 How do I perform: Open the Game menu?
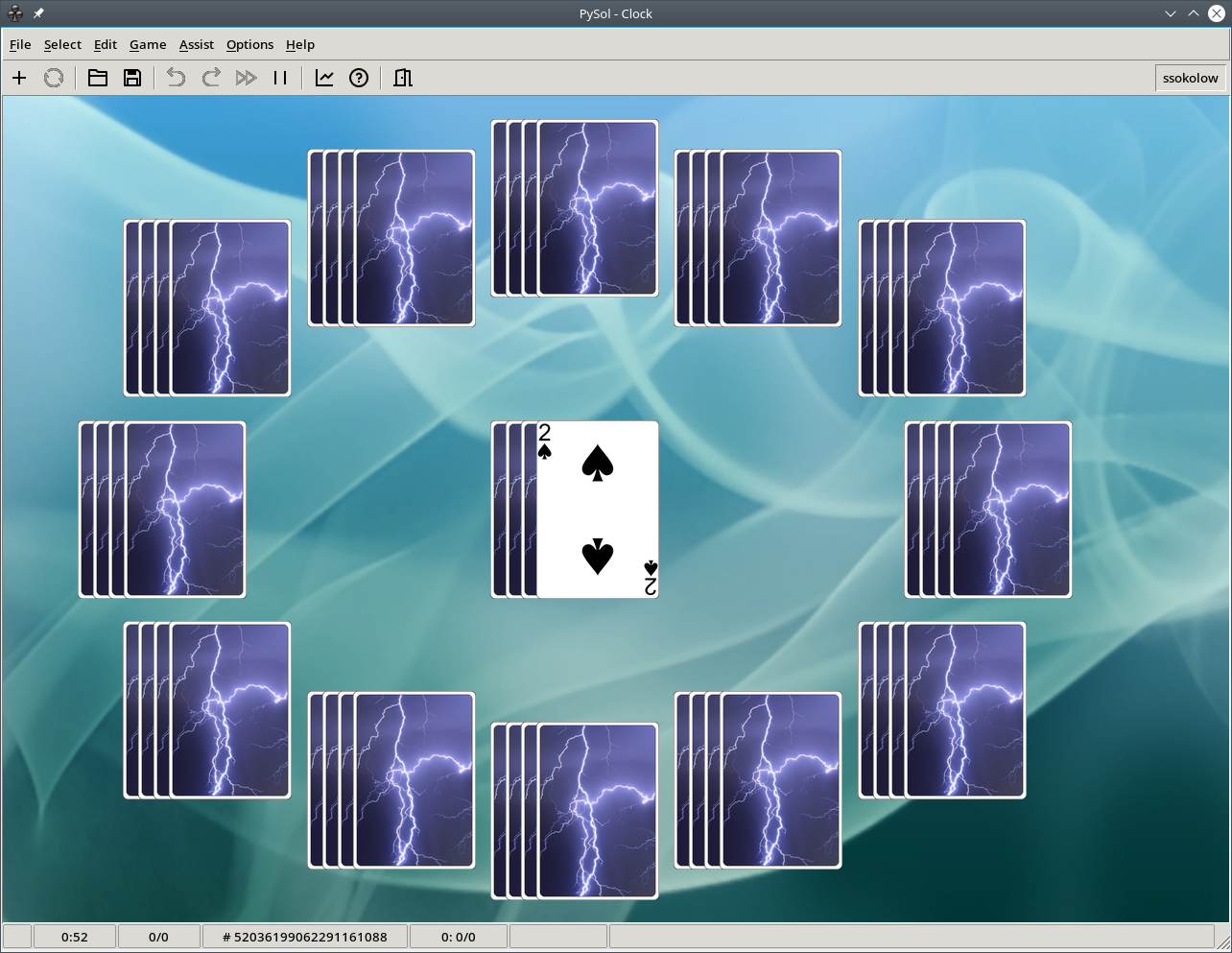click(148, 44)
